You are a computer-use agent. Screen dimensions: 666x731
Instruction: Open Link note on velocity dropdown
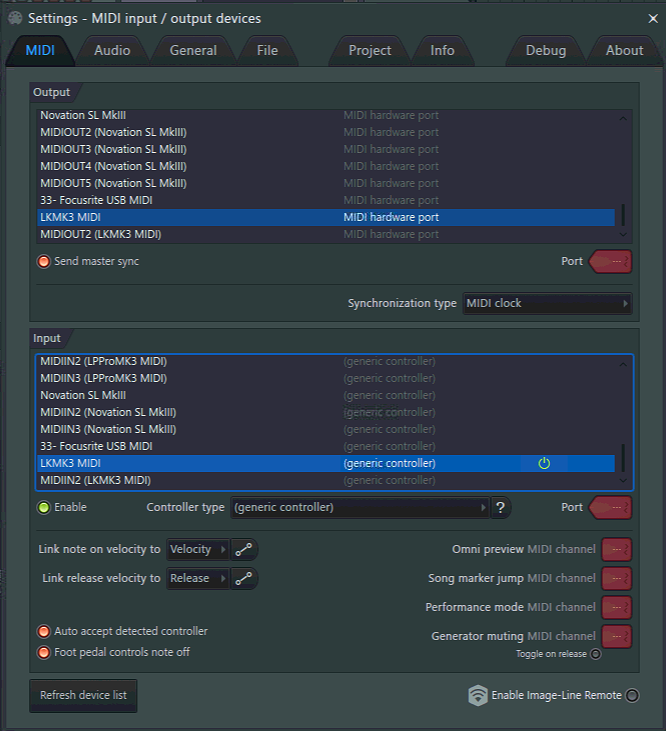point(198,550)
